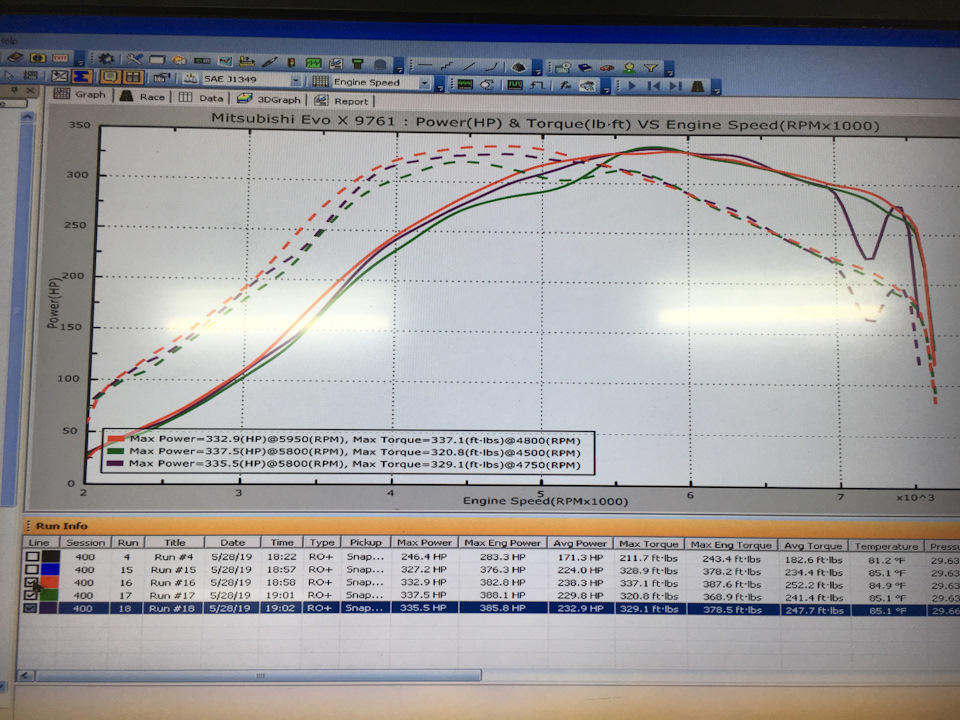
Task: Click the red EXIT icon
Action: [x=60, y=58]
